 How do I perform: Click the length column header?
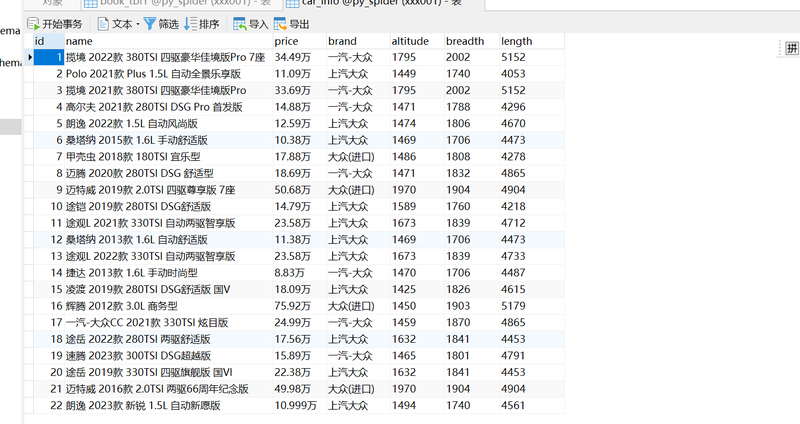coord(532,41)
